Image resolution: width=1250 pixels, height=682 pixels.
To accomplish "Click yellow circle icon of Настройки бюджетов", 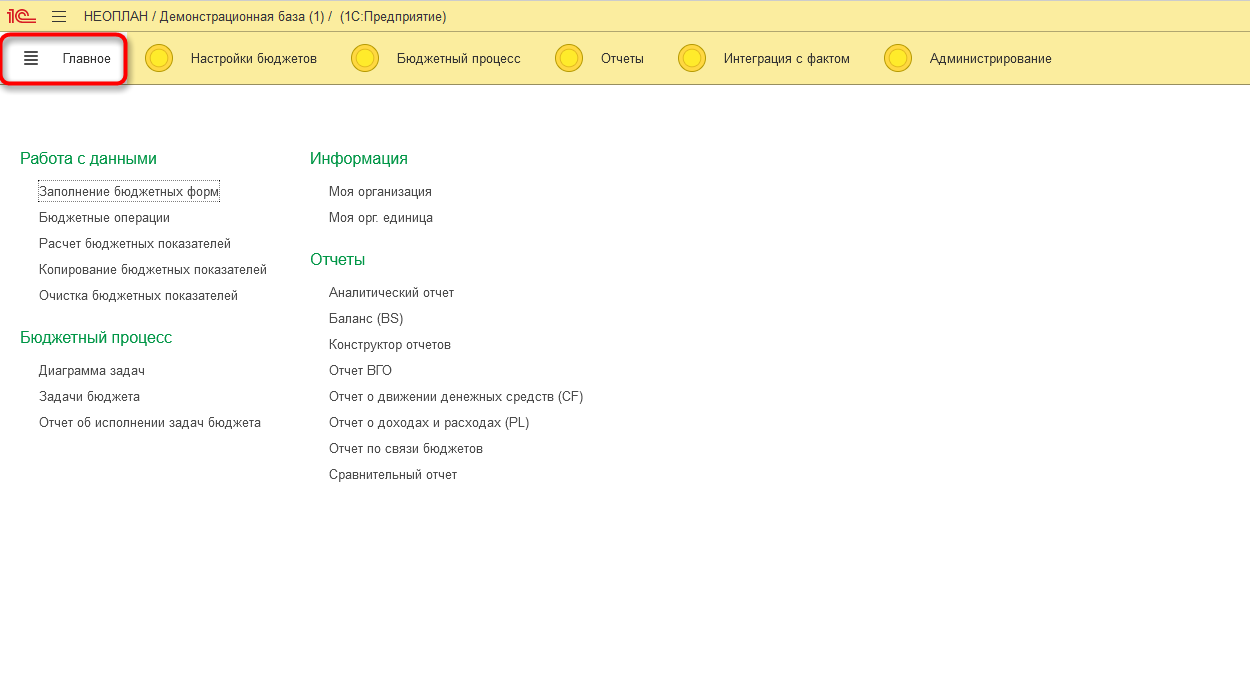I will pos(159,58).
